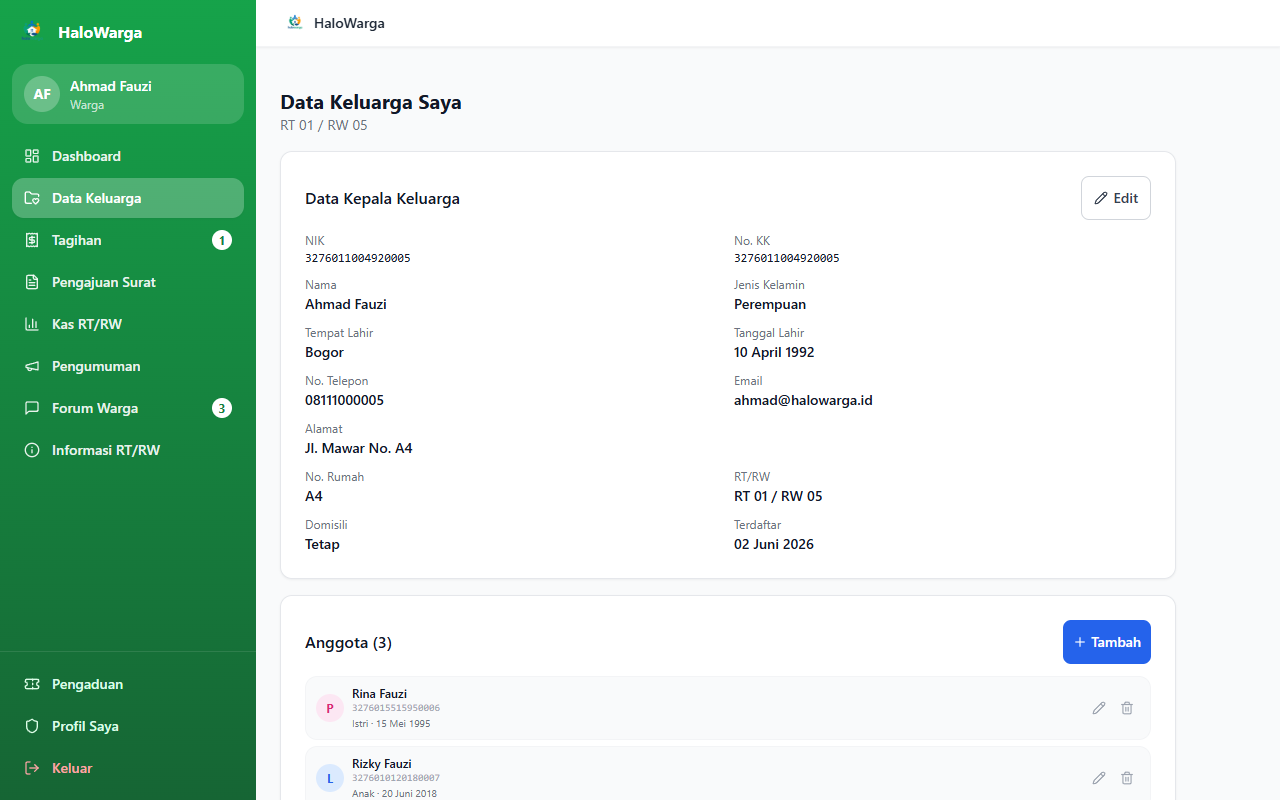Delete Rina Fauzi with the trash icon

(x=1127, y=708)
